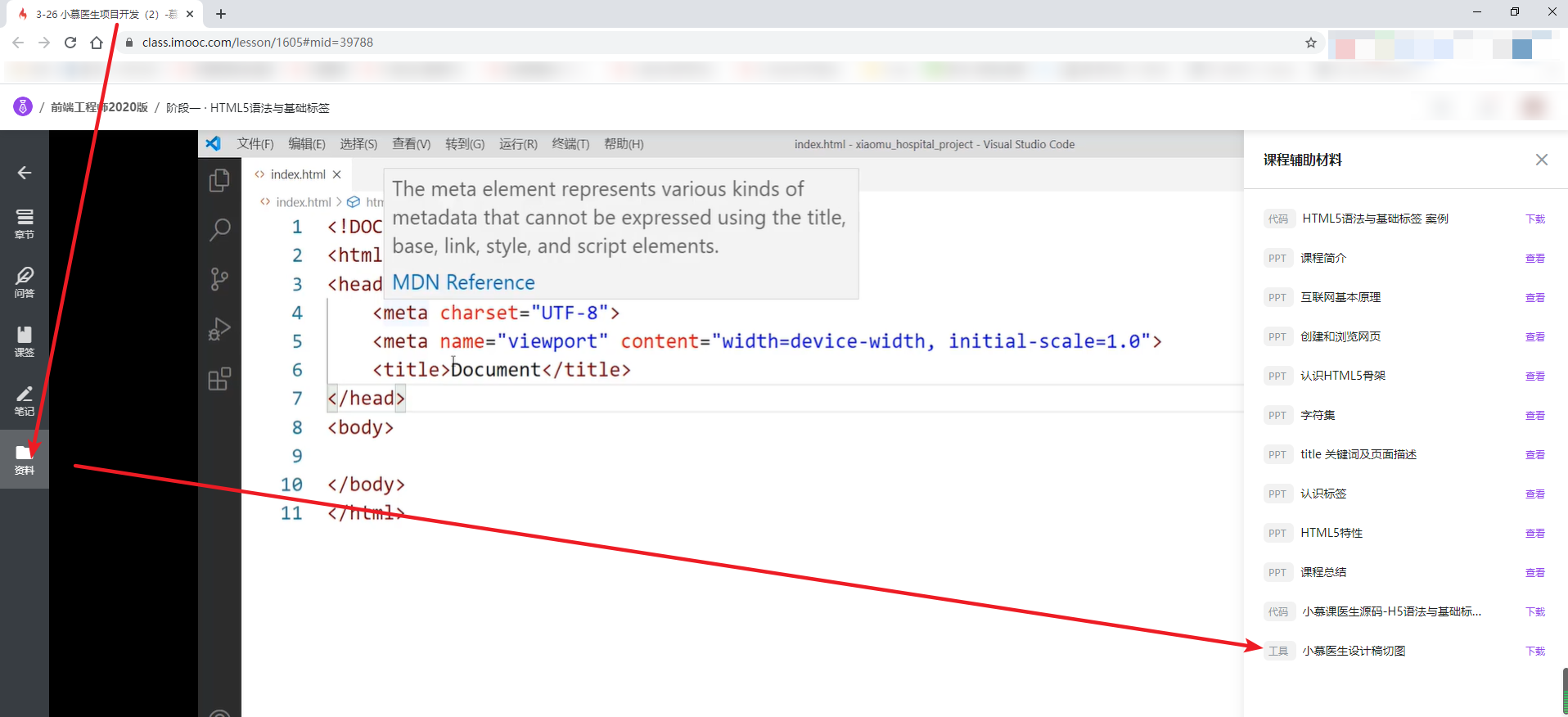
Task: Open VS Code Source Control icon
Action: tap(219, 279)
